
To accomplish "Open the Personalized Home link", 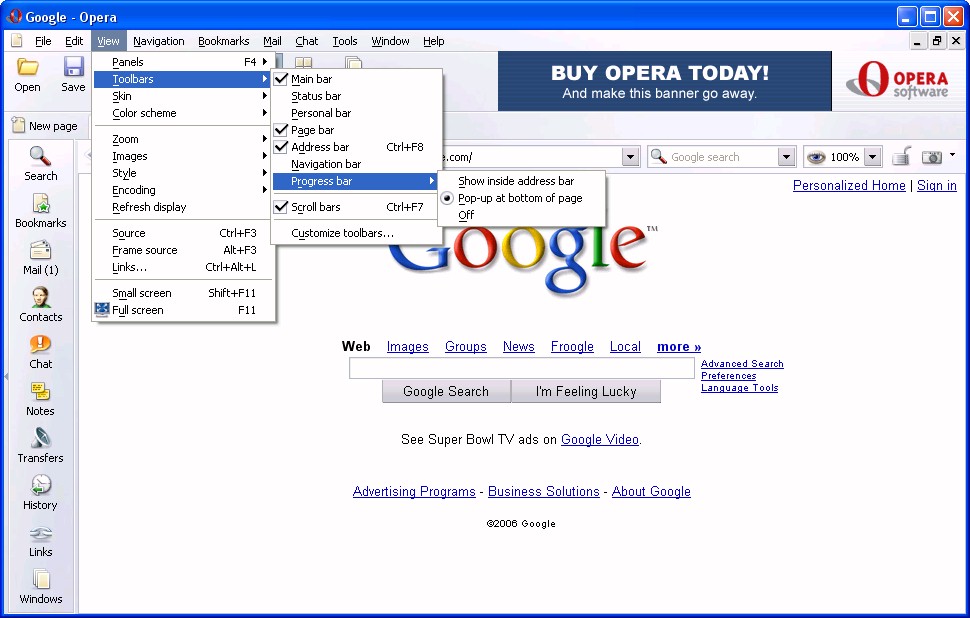I will pos(849,186).
